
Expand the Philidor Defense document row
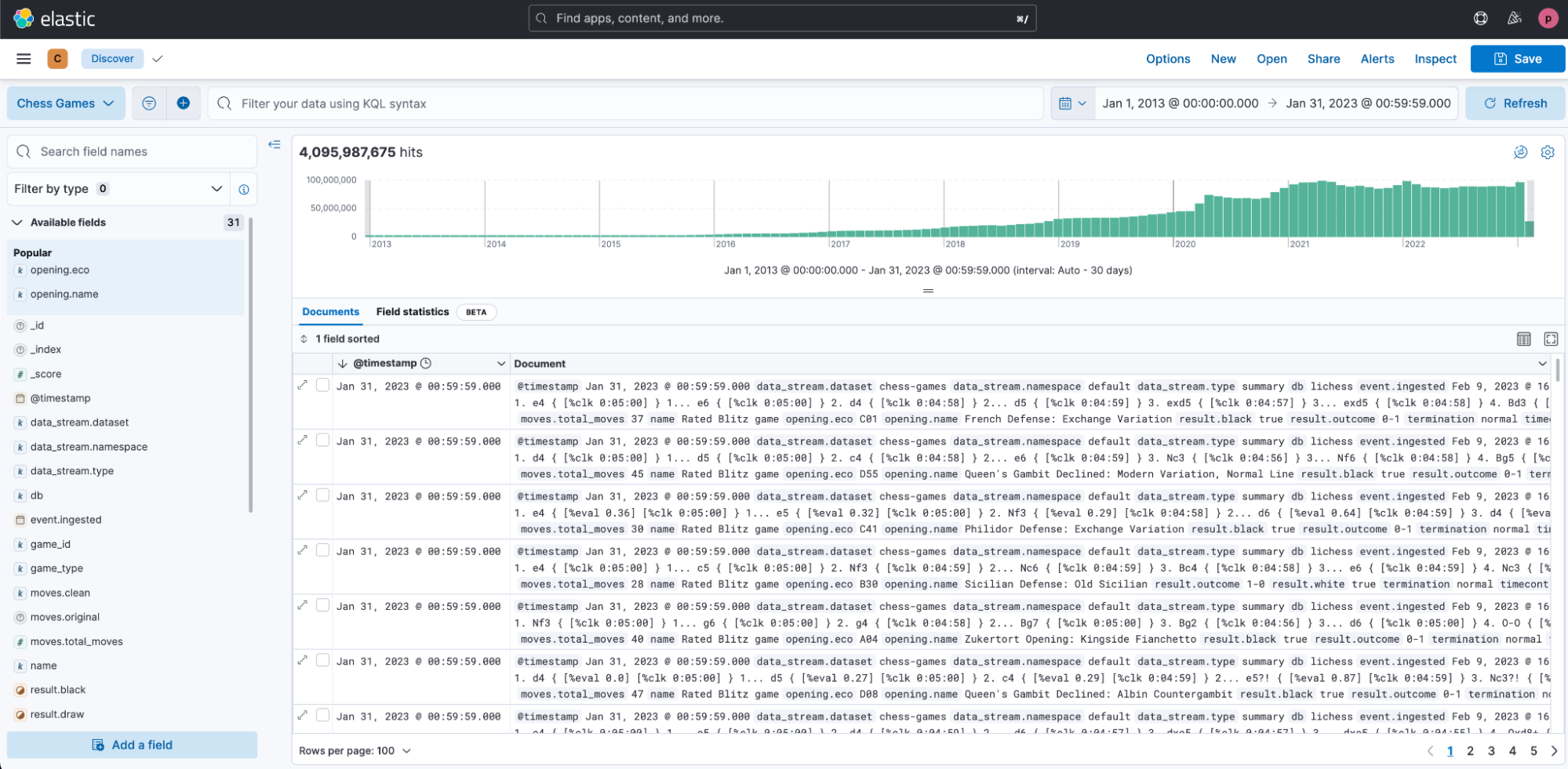(303, 495)
